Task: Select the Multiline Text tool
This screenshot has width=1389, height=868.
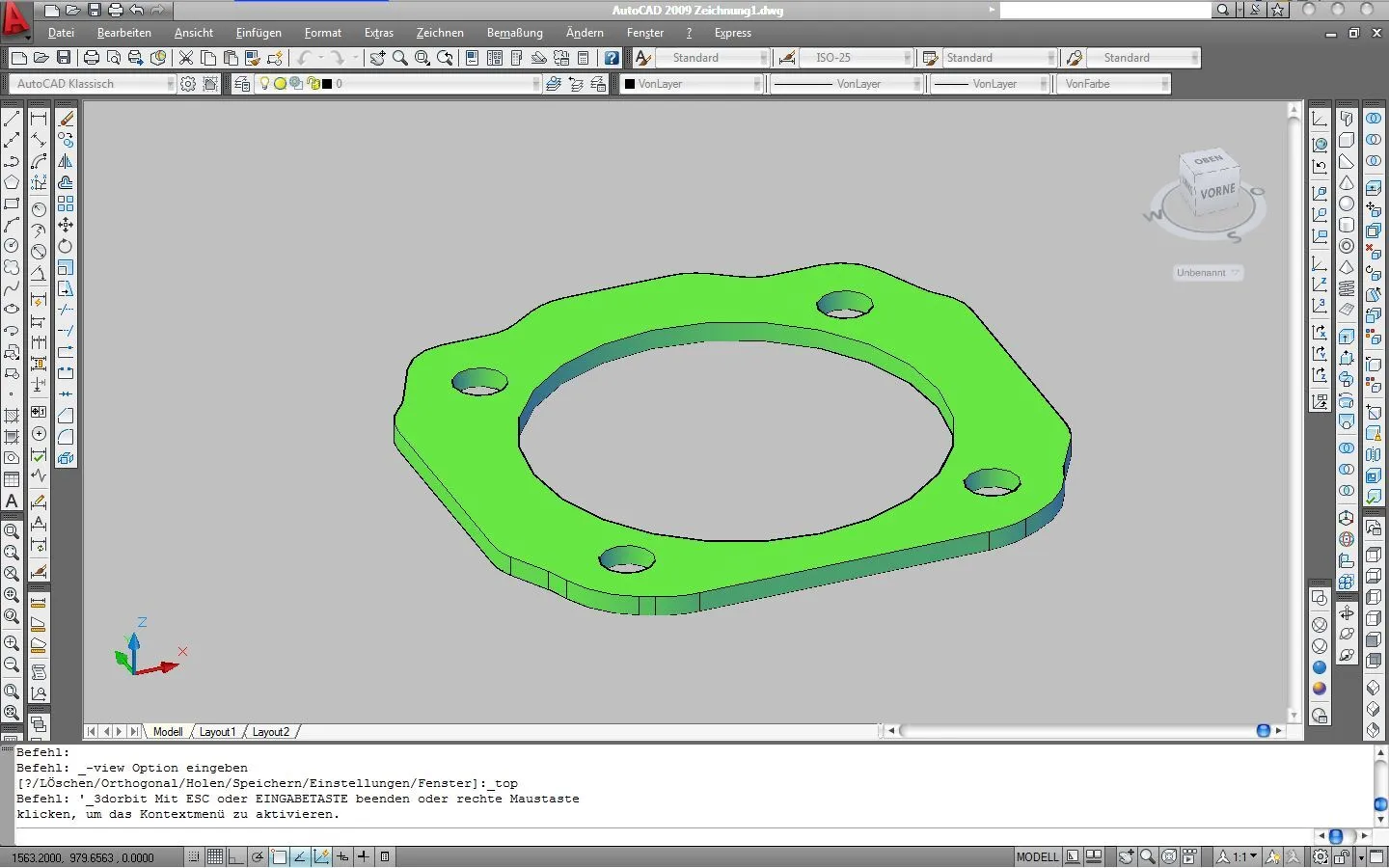Action: click(x=12, y=501)
